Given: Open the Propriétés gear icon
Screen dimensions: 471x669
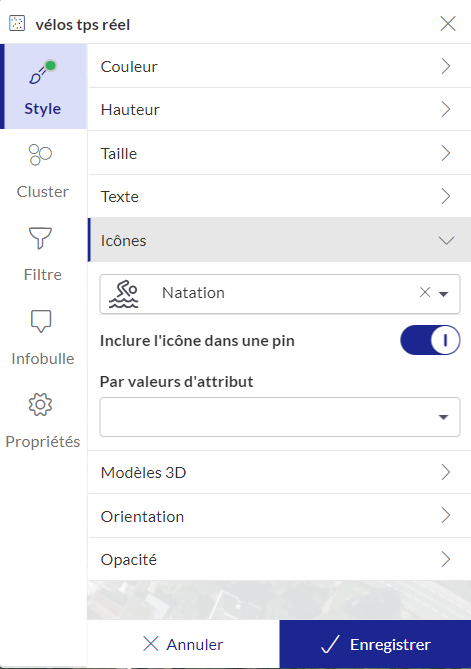Looking at the screenshot, I should (x=40, y=404).
